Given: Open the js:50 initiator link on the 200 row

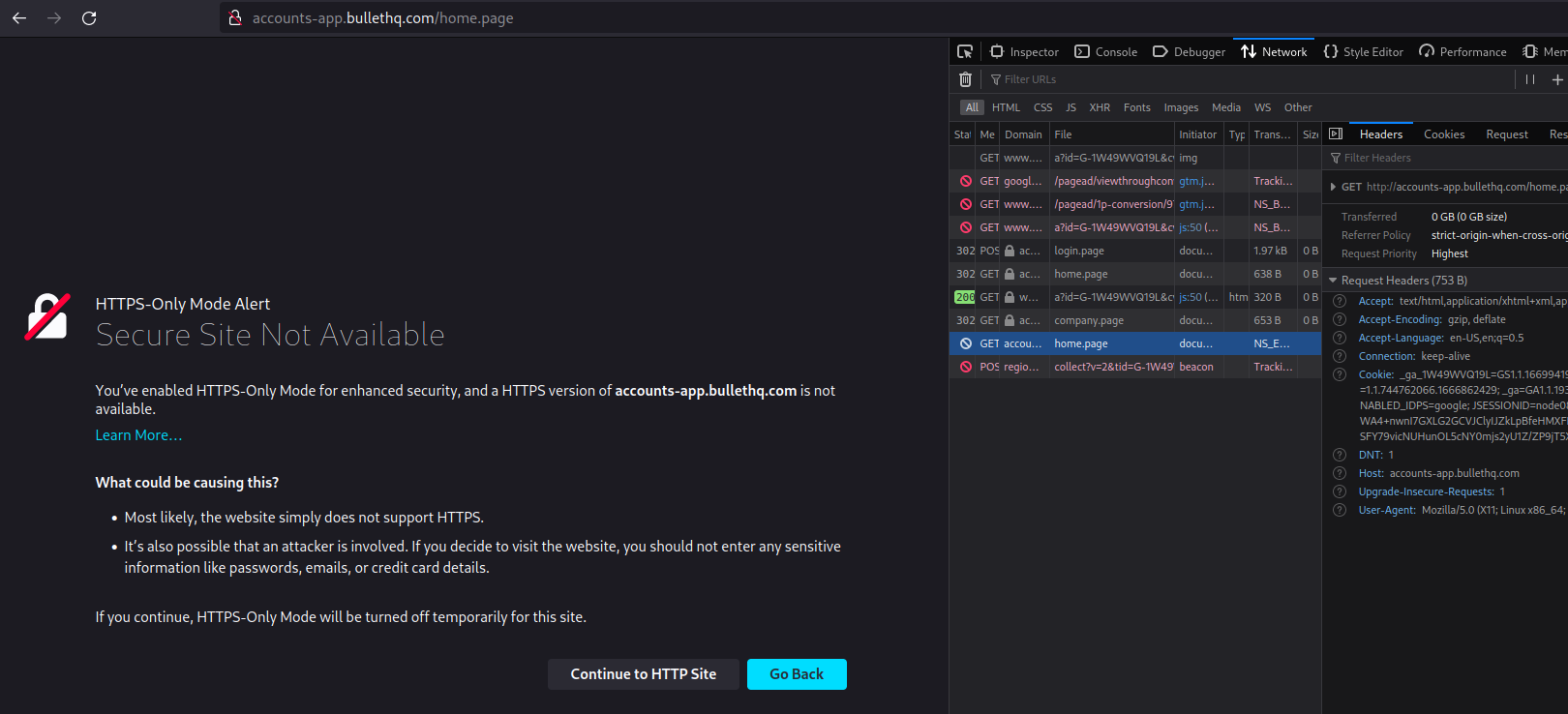Looking at the screenshot, I should coord(1198,297).
